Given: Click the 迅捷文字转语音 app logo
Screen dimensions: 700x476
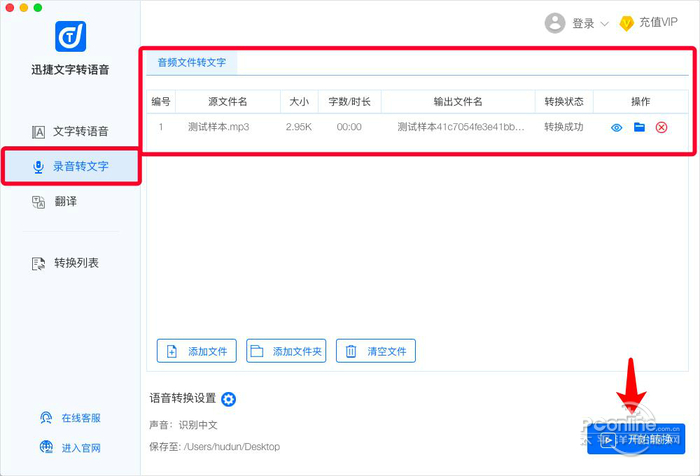Looking at the screenshot, I should [x=71, y=36].
